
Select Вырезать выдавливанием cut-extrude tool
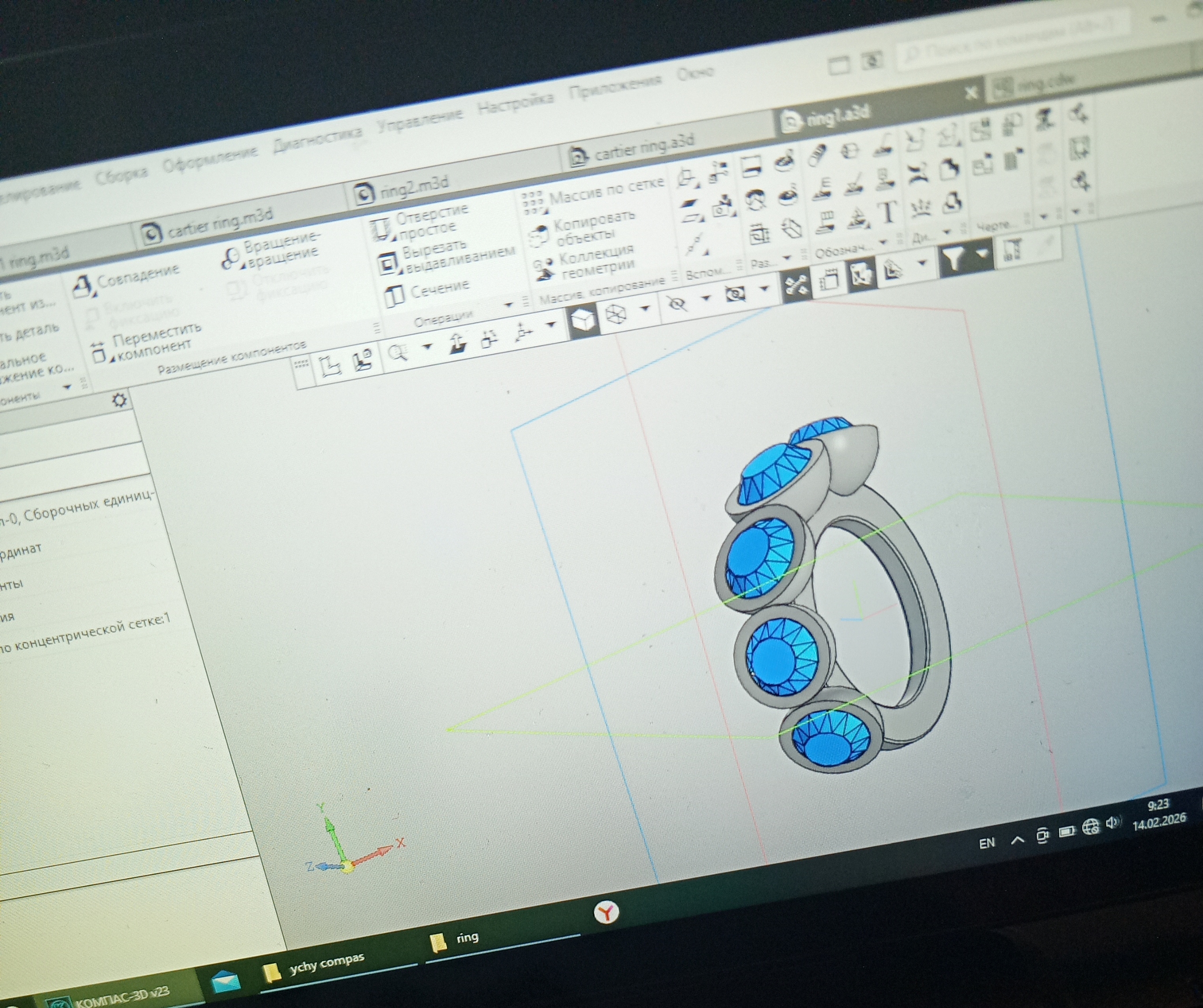(388, 263)
